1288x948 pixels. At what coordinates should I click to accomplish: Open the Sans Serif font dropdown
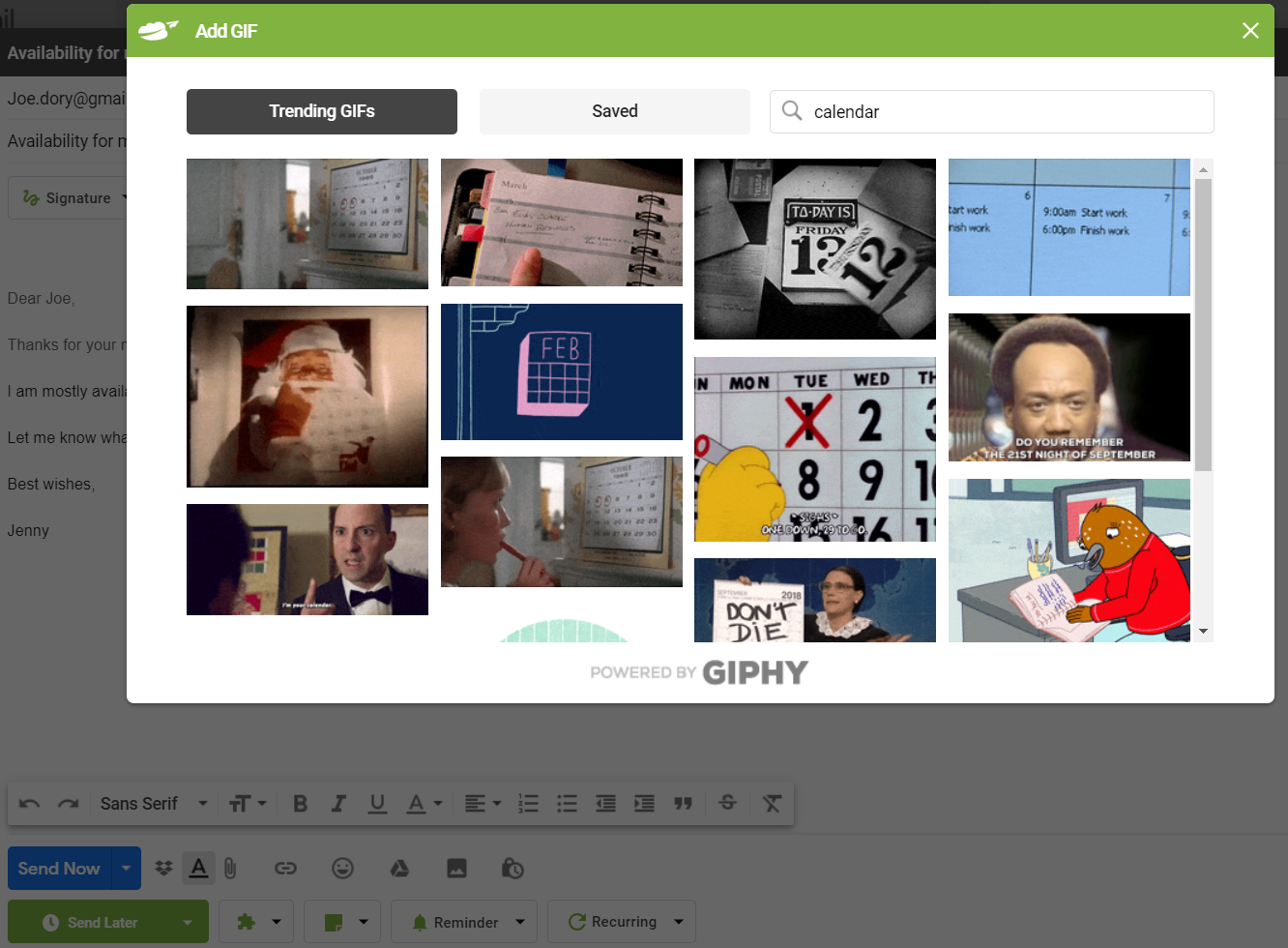(x=154, y=804)
